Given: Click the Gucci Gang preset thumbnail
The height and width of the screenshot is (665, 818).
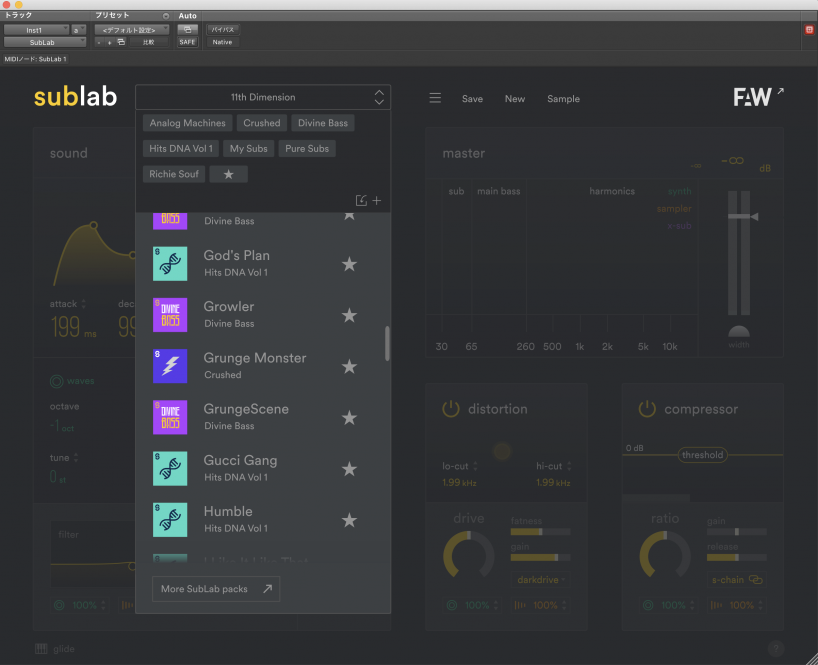Looking at the screenshot, I should pos(170,468).
